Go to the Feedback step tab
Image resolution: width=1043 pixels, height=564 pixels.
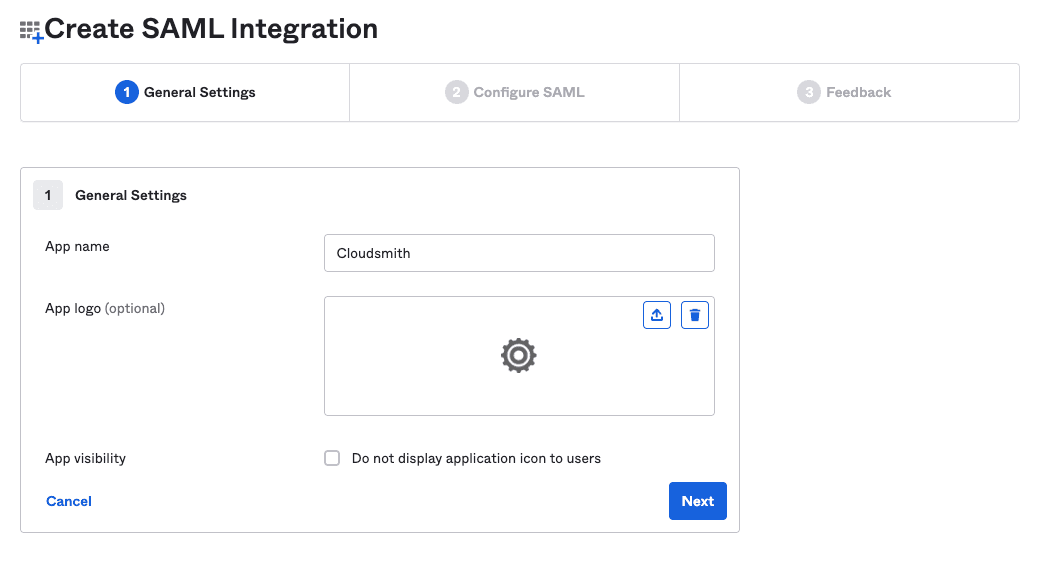(x=858, y=92)
